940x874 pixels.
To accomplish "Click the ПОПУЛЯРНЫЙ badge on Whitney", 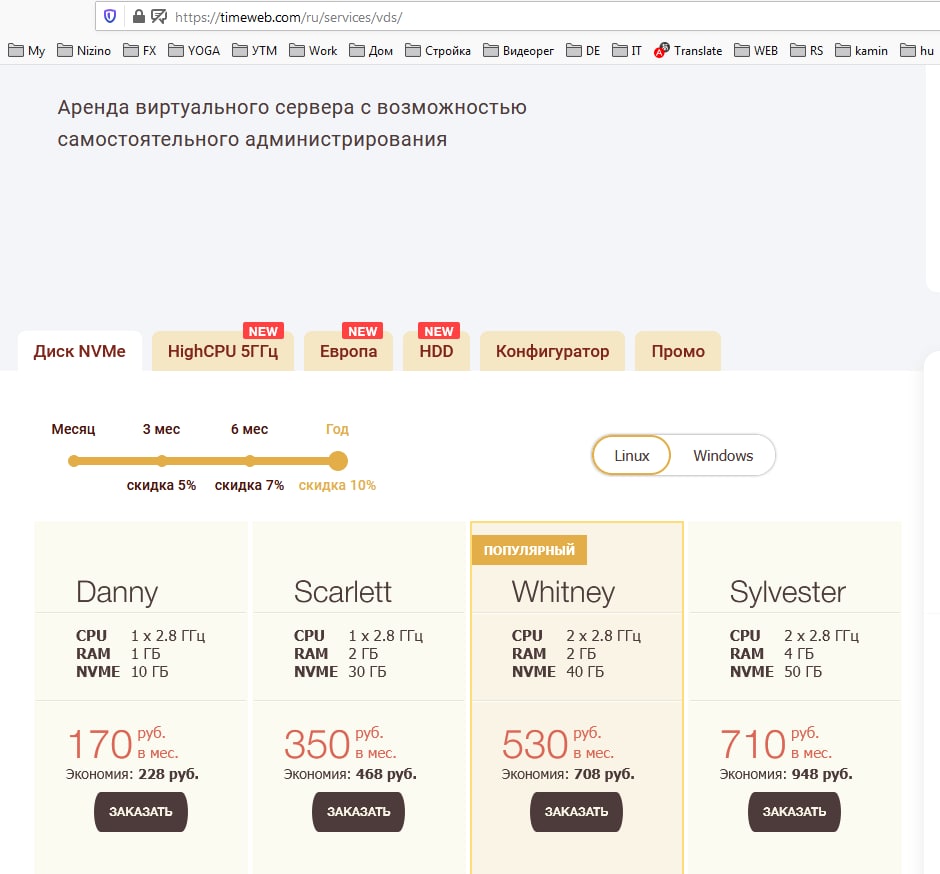I will coord(529,550).
